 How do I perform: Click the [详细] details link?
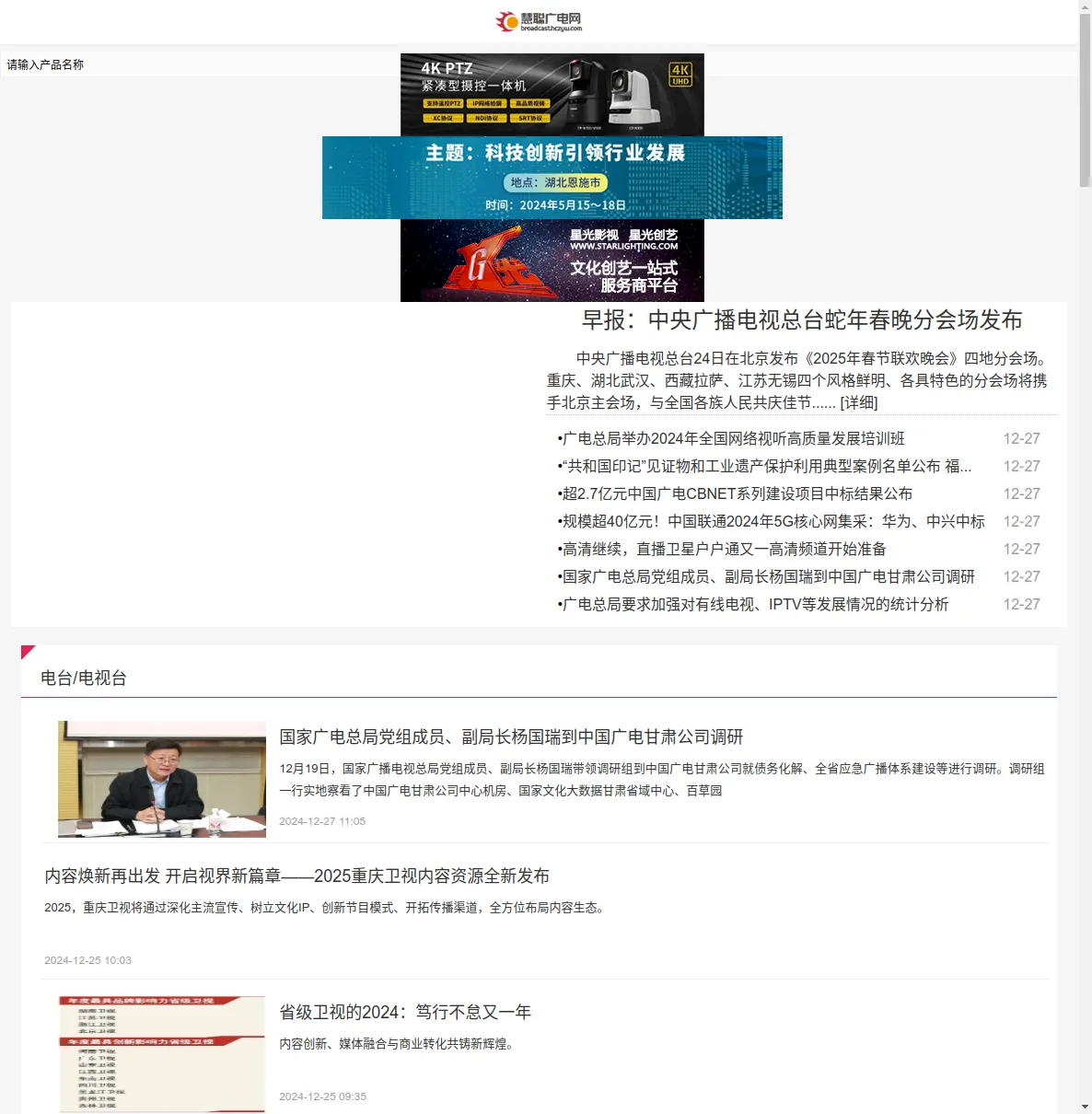pyautogui.click(x=859, y=402)
